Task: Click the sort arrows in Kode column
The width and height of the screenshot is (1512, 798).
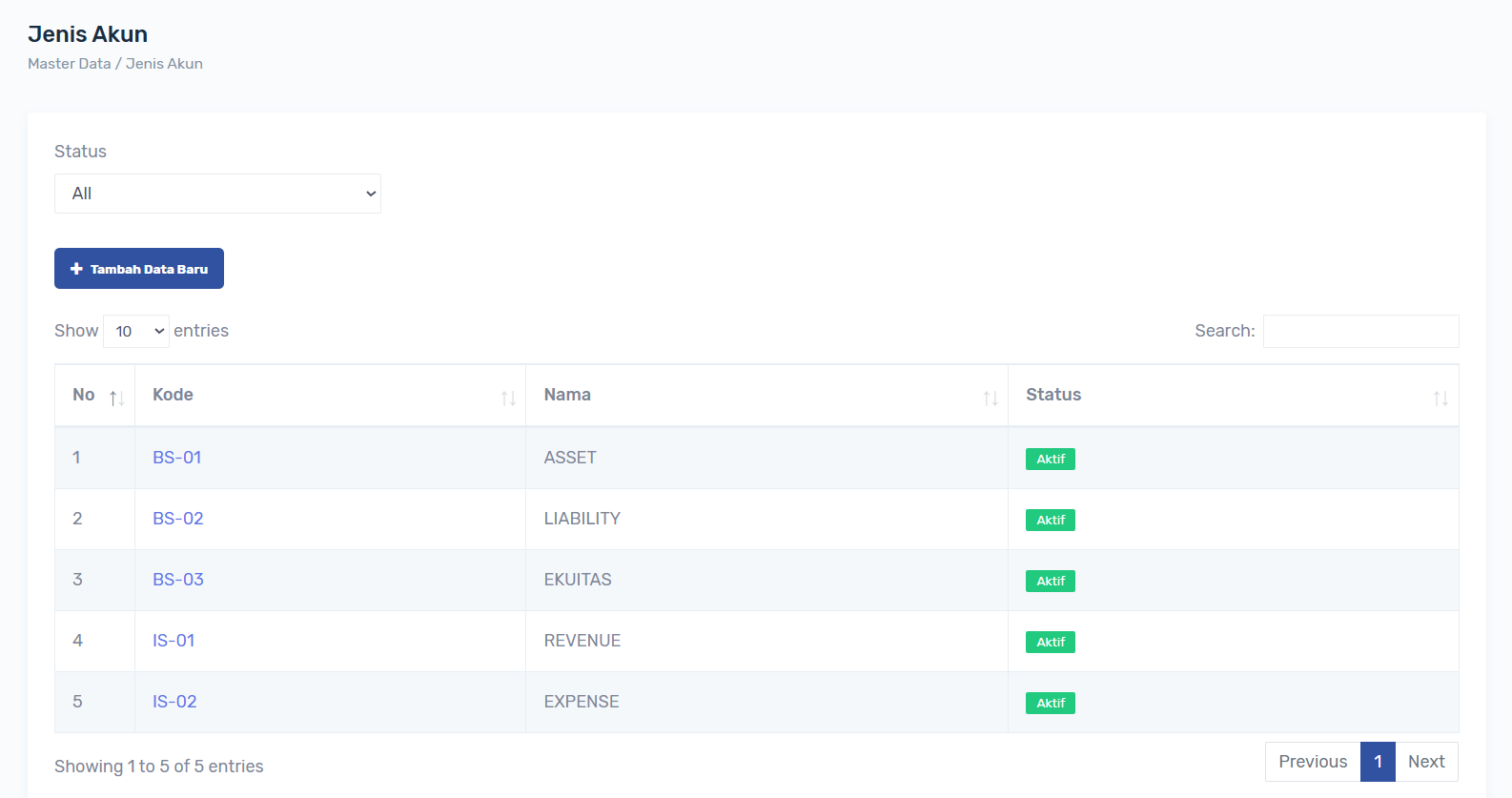Action: (508, 398)
